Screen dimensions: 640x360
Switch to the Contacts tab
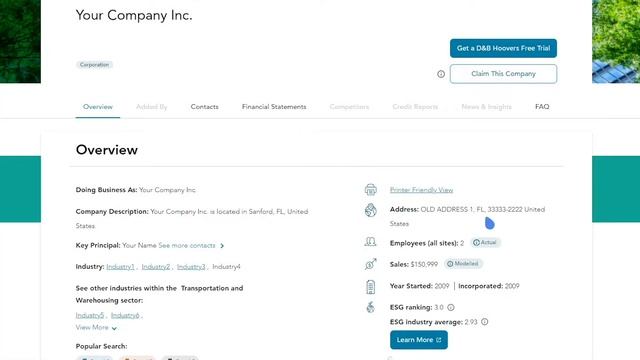coord(204,107)
